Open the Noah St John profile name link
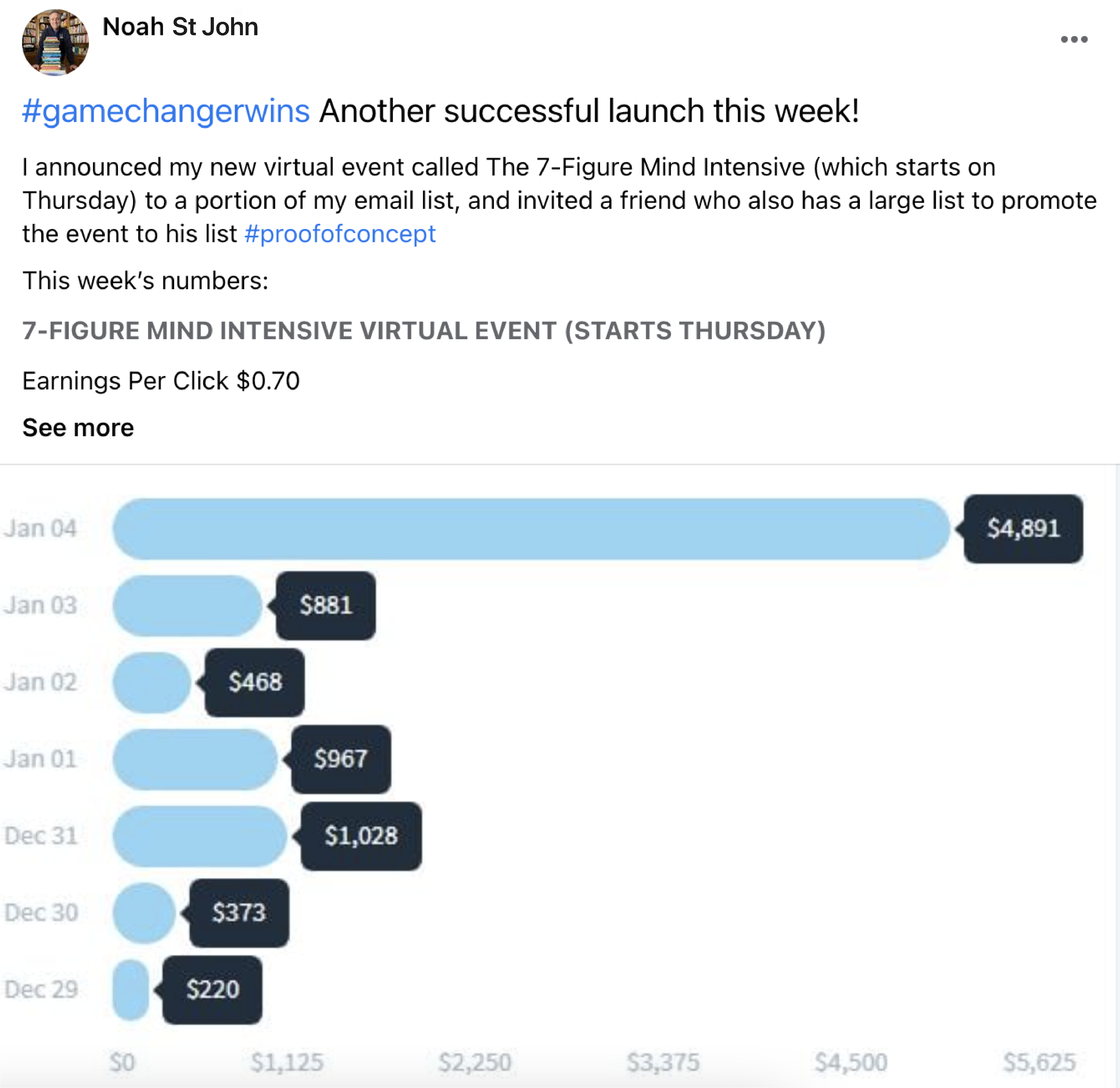1120x1088 pixels. click(x=180, y=27)
